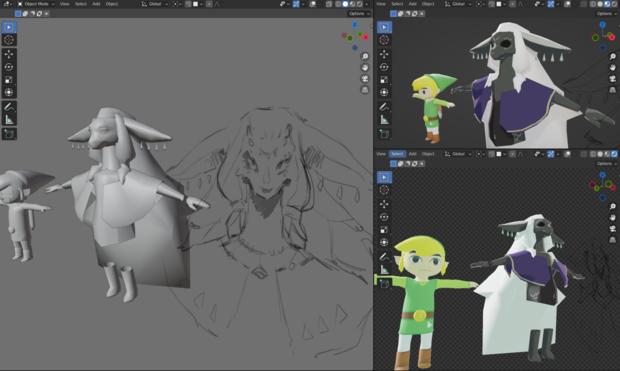Select the Cursor tool in bottom-right viewport
The image size is (620, 371).
pyautogui.click(x=384, y=190)
